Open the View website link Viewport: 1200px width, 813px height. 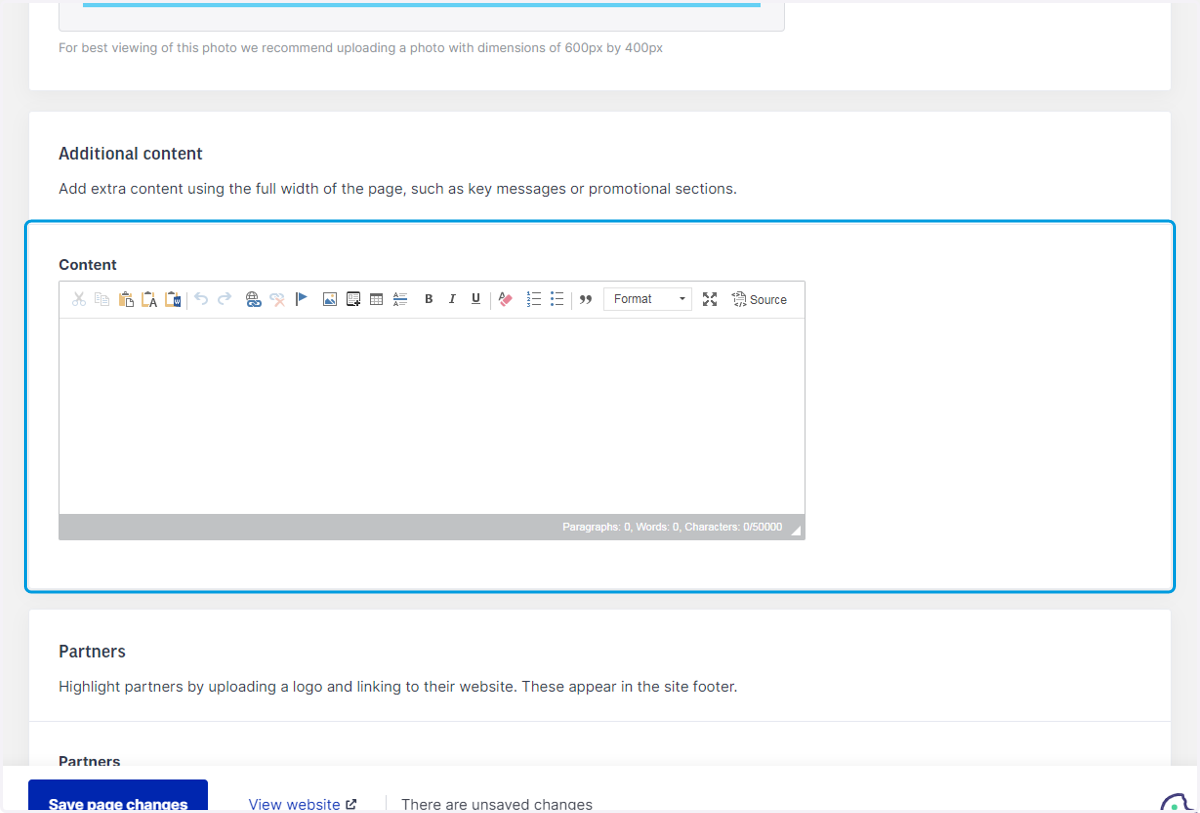302,804
